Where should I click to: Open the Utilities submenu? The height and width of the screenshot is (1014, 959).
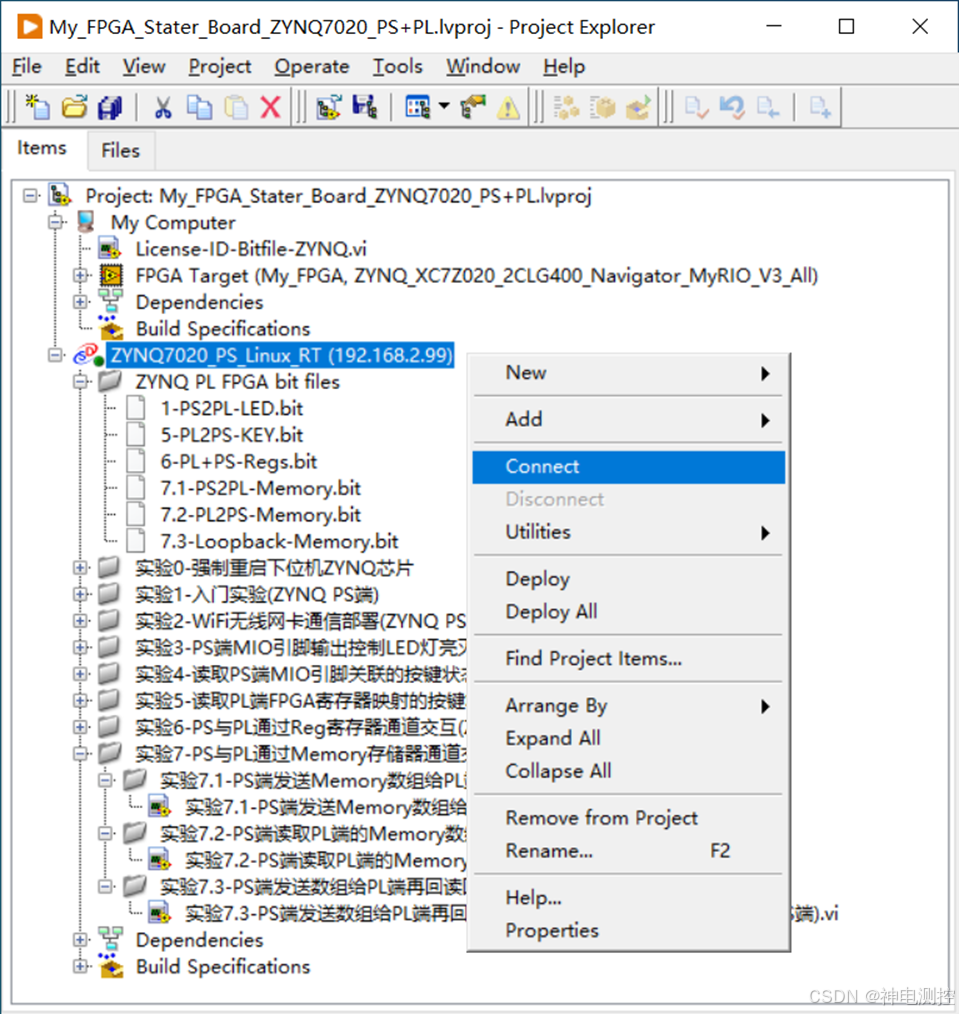point(629,532)
